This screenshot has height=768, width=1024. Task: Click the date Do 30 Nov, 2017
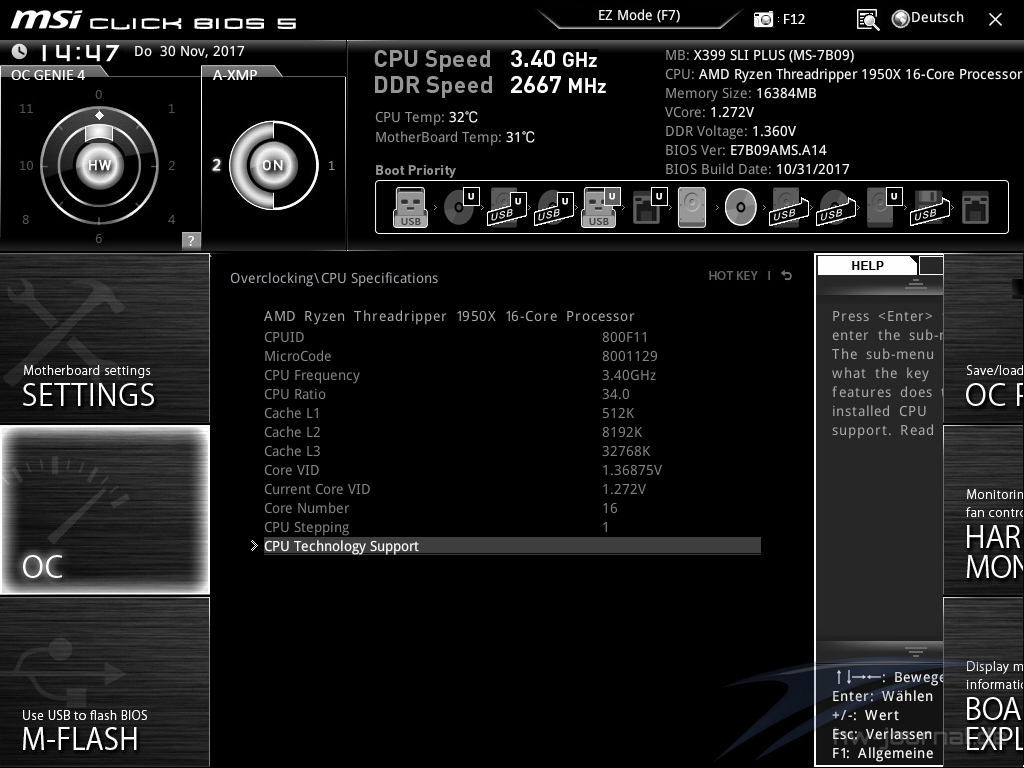[x=189, y=51]
